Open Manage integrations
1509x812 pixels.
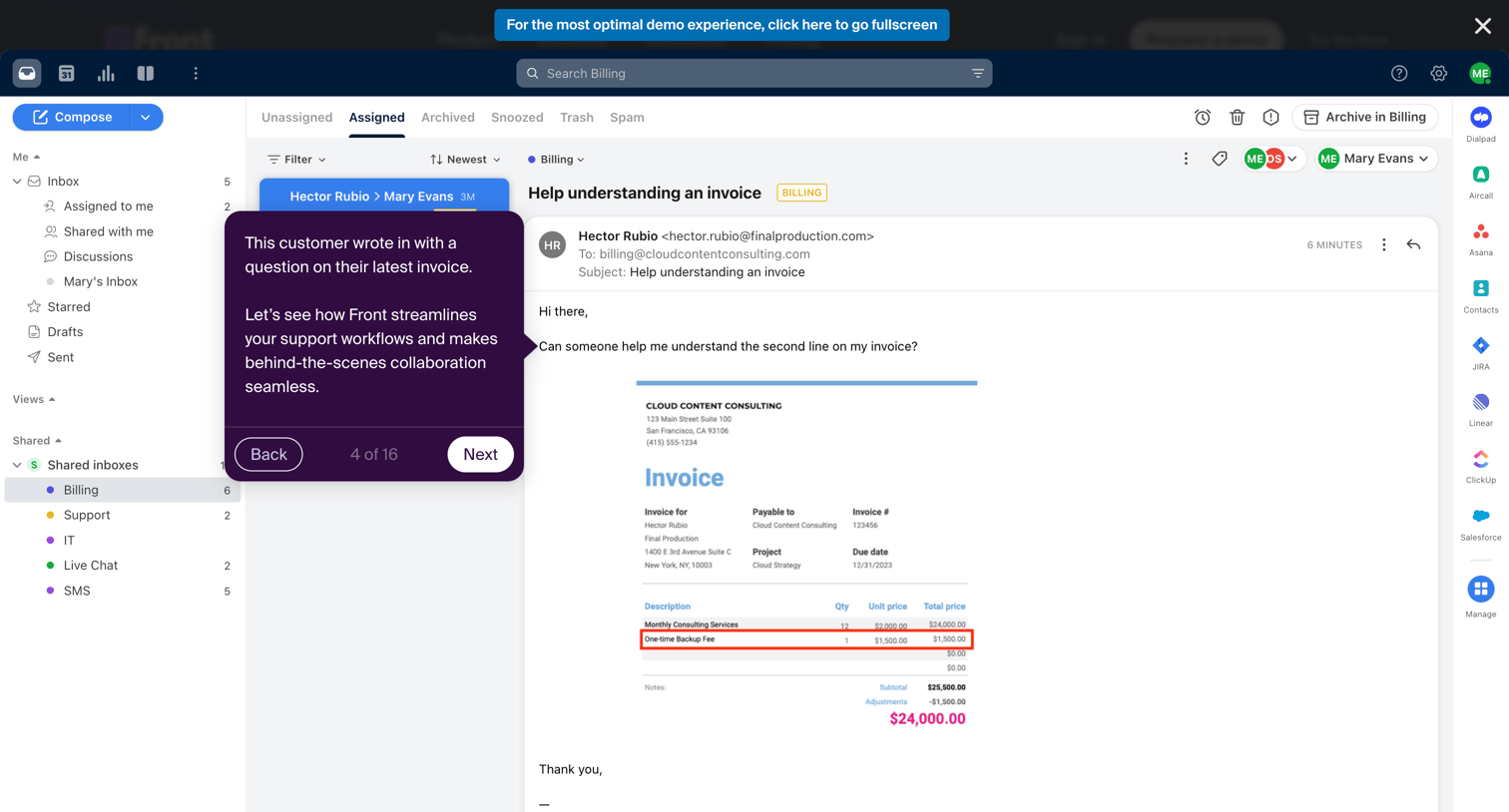tap(1481, 597)
